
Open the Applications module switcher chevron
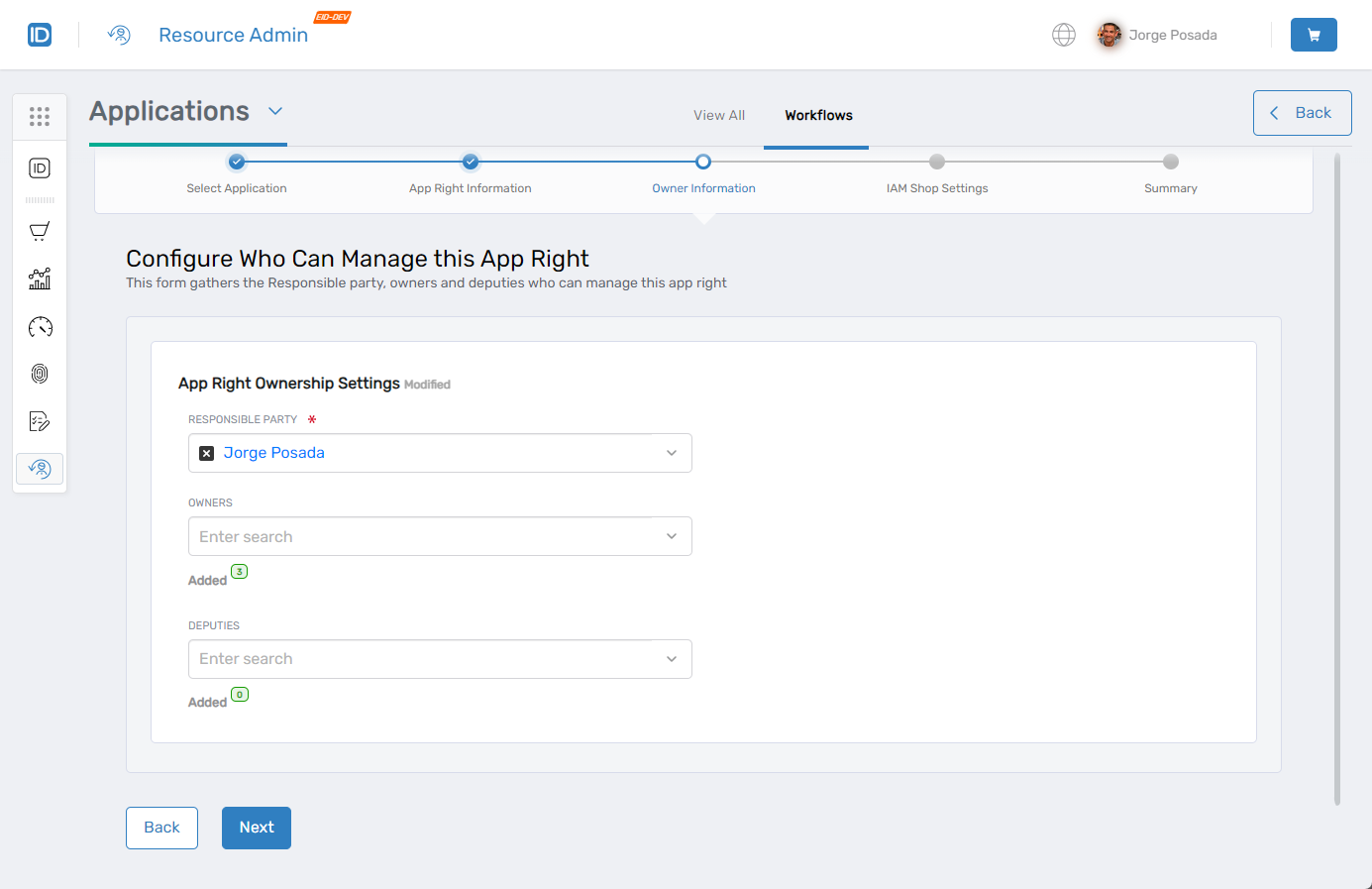click(x=275, y=112)
